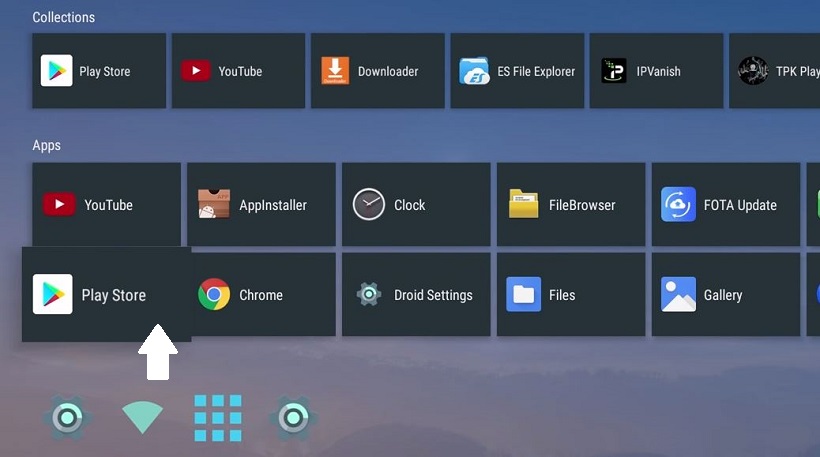Open Droid Settings

(x=416, y=294)
